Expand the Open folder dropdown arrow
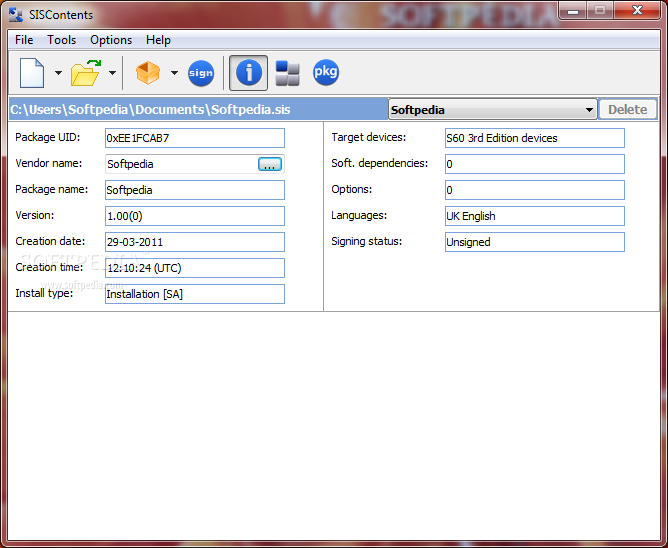Viewport: 668px width, 548px height. tap(112, 73)
